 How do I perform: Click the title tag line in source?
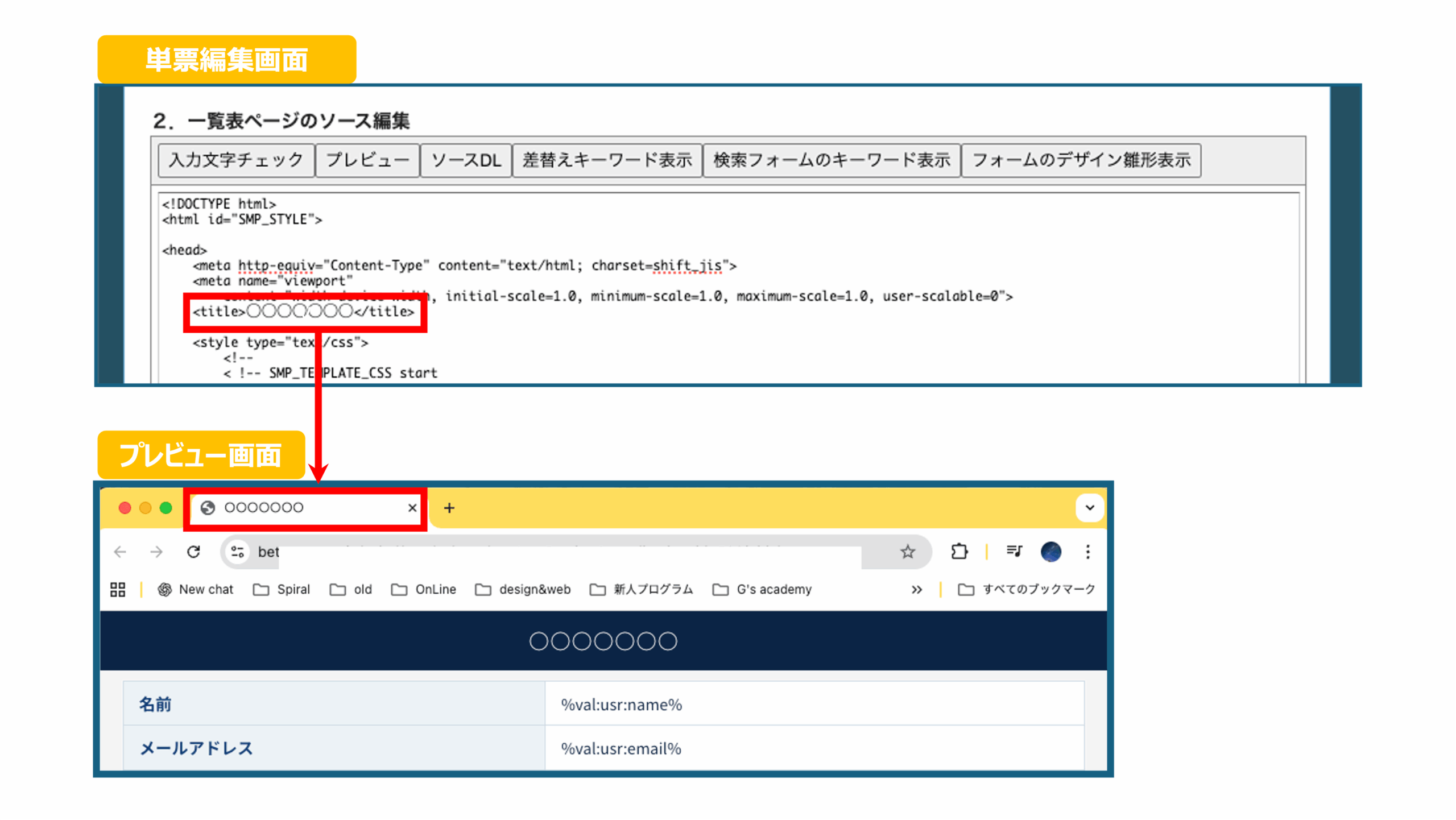(x=303, y=312)
